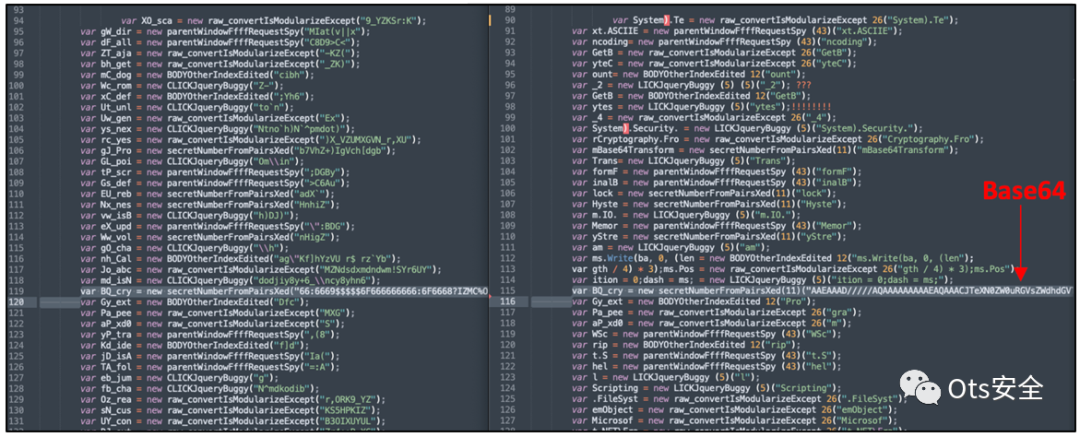This screenshot has height=437, width=1080.
Task: Click the string "Dfc" in left pane
Action: point(289,301)
